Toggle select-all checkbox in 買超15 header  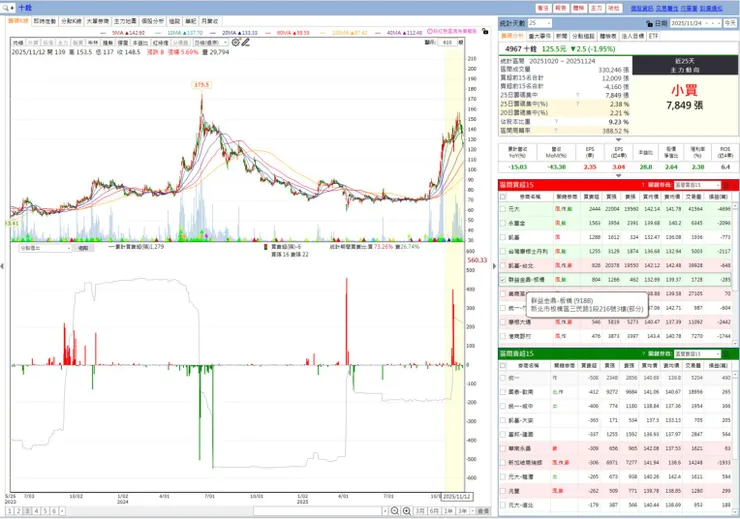tap(503, 197)
